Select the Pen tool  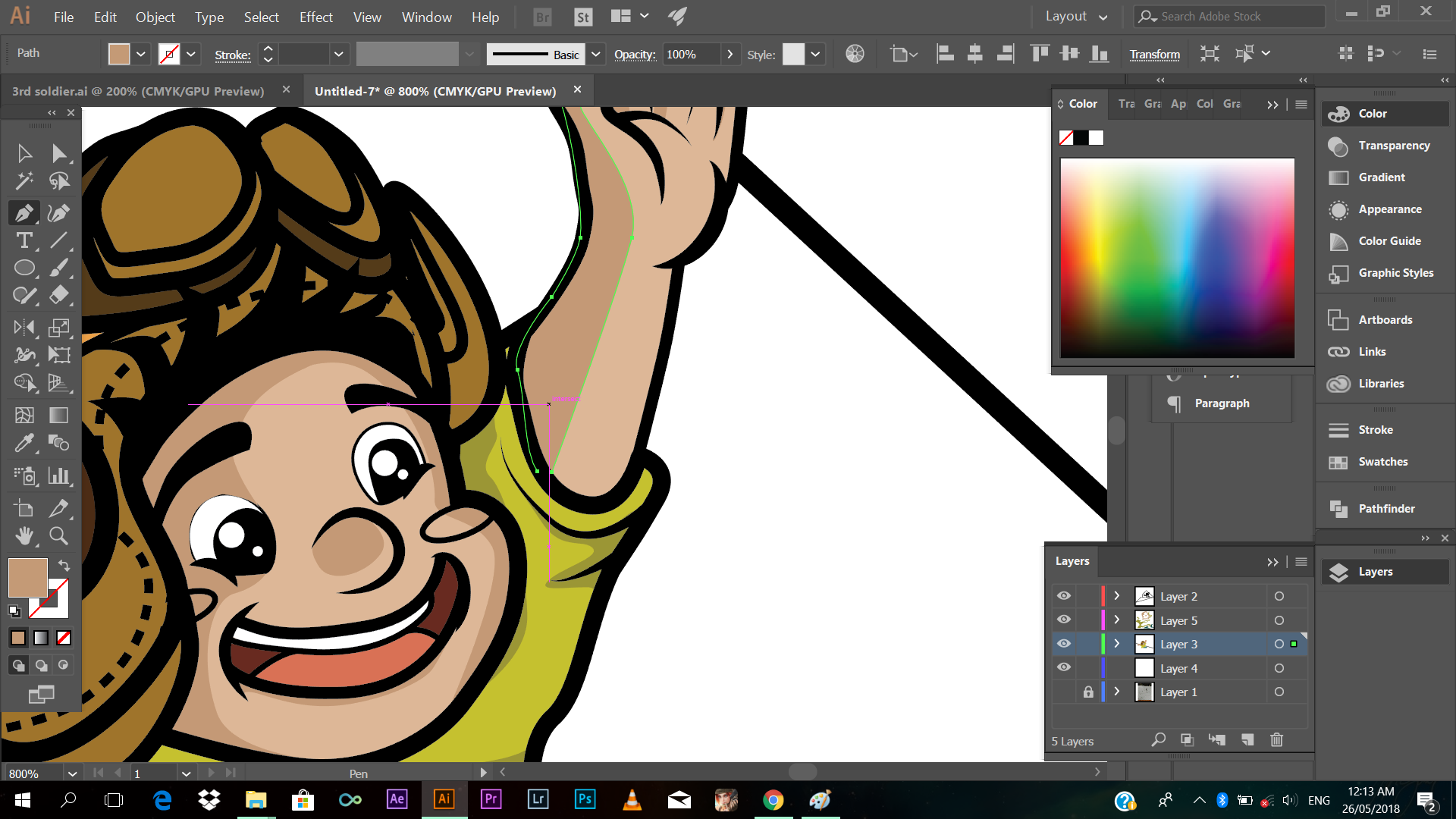[x=24, y=213]
